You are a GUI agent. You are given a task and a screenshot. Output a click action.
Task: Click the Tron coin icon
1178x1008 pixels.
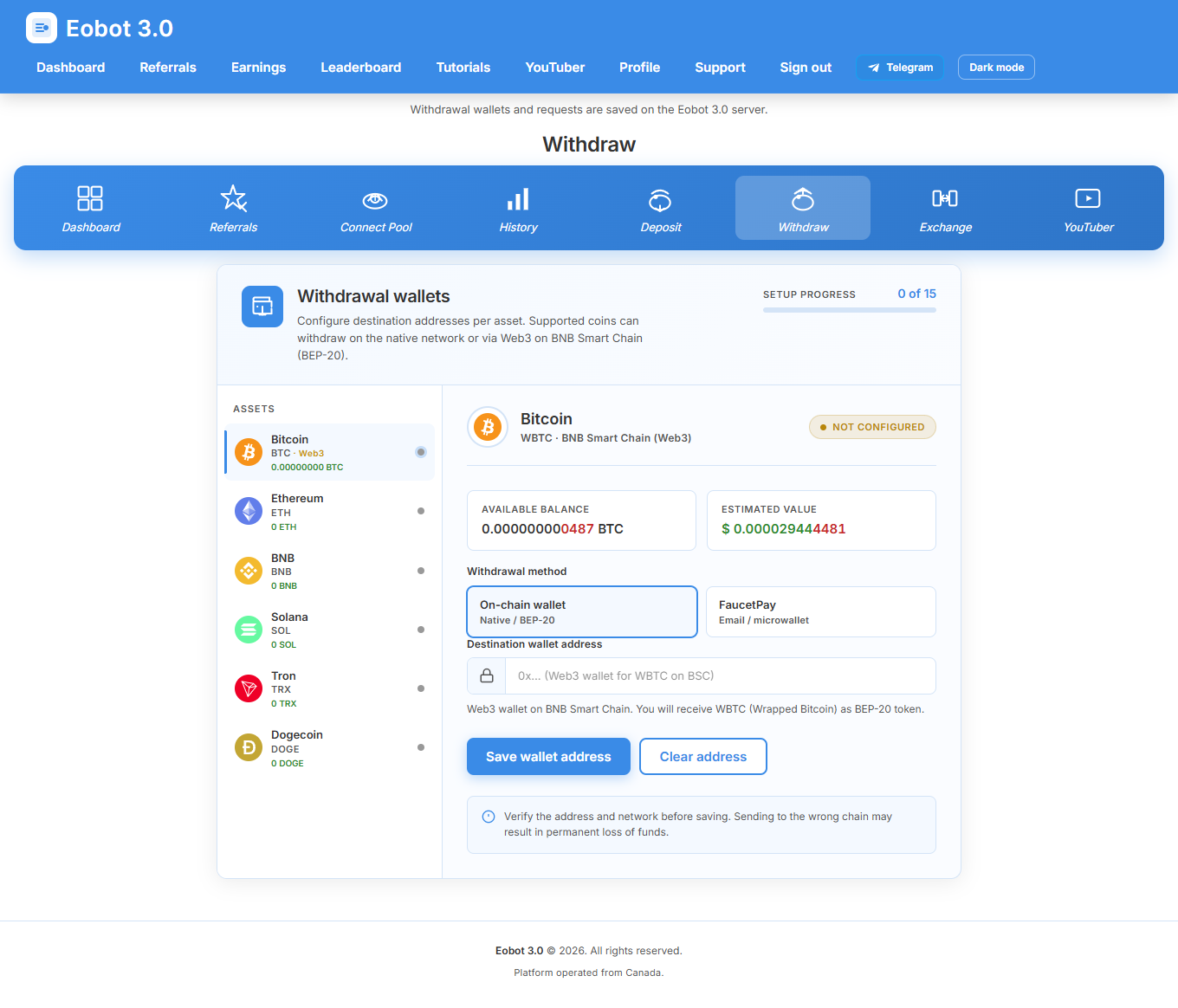[x=249, y=688]
